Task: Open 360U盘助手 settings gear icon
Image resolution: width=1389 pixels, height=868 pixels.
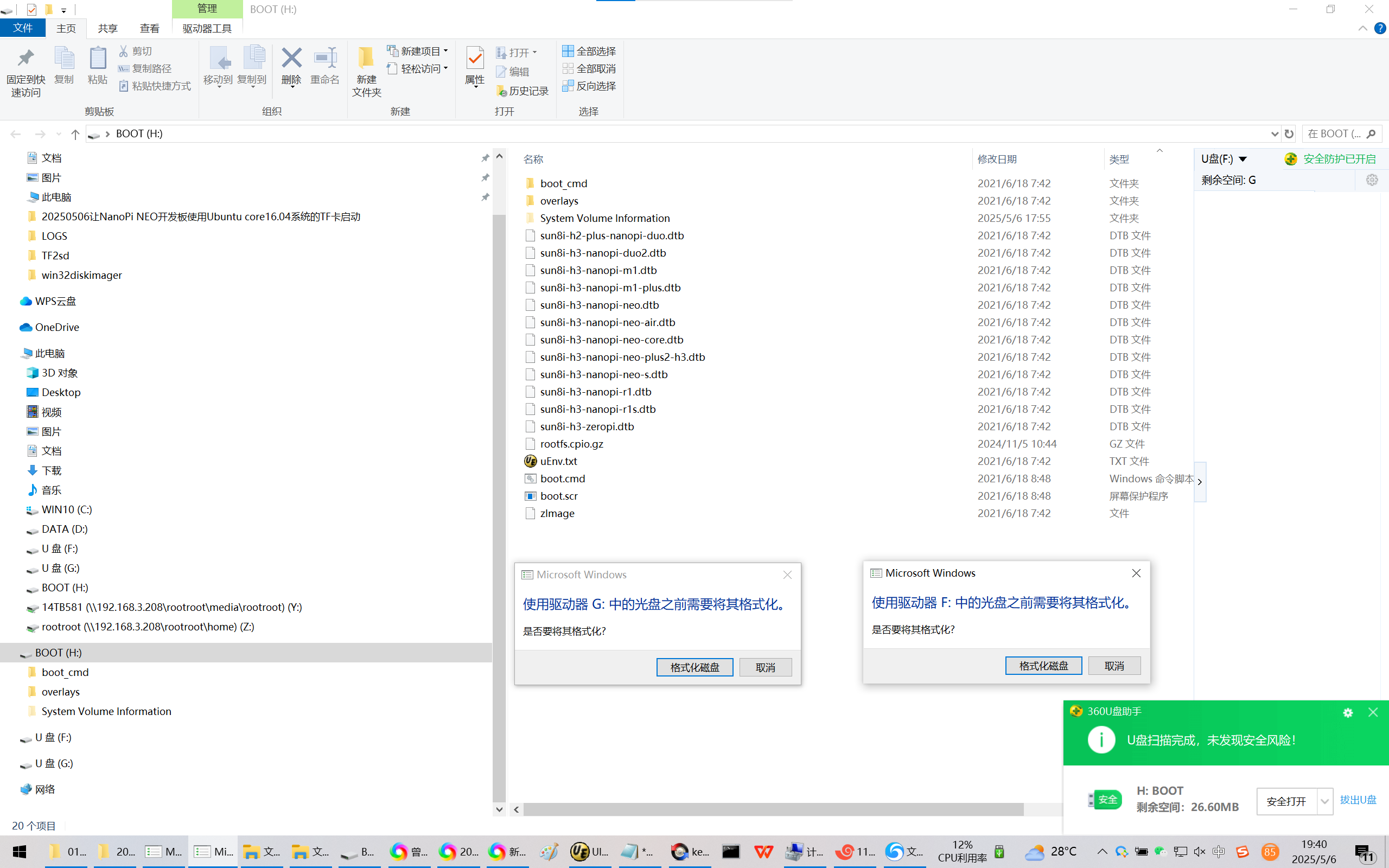Action: [1348, 712]
